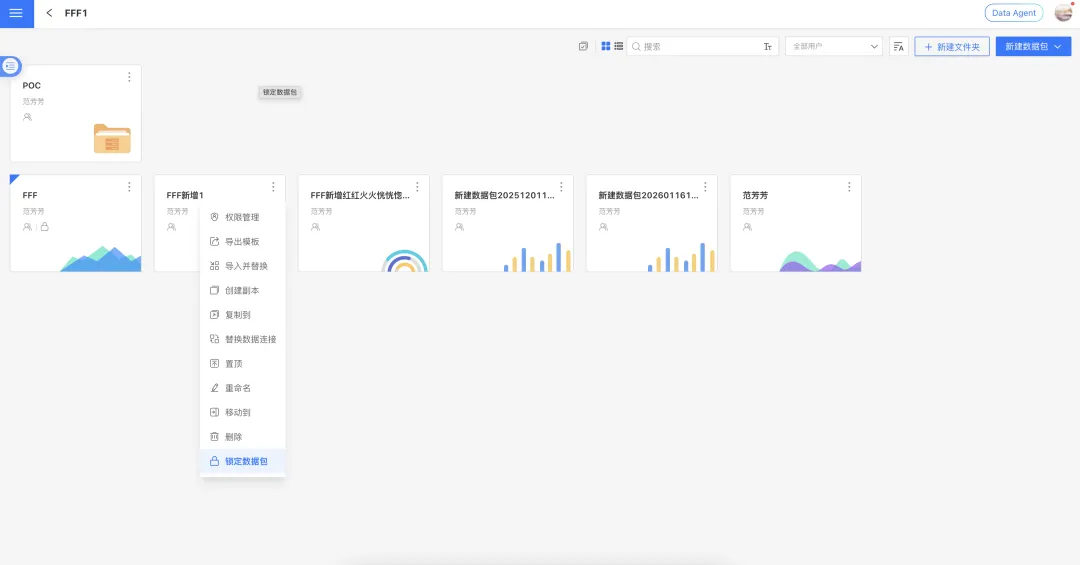Expand the floating side panel round button
The height and width of the screenshot is (565, 1080).
point(10,66)
